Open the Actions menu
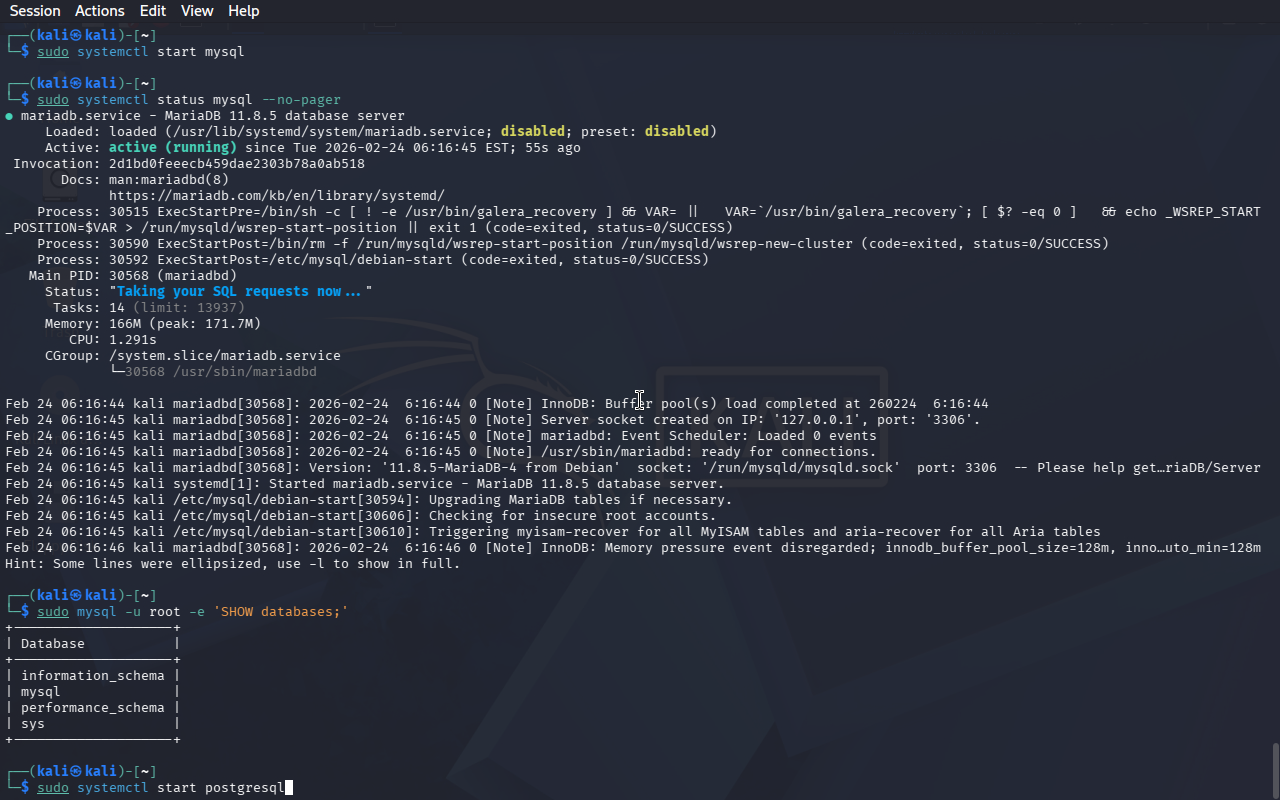Screen dimensions: 1280x800 coord(100,11)
